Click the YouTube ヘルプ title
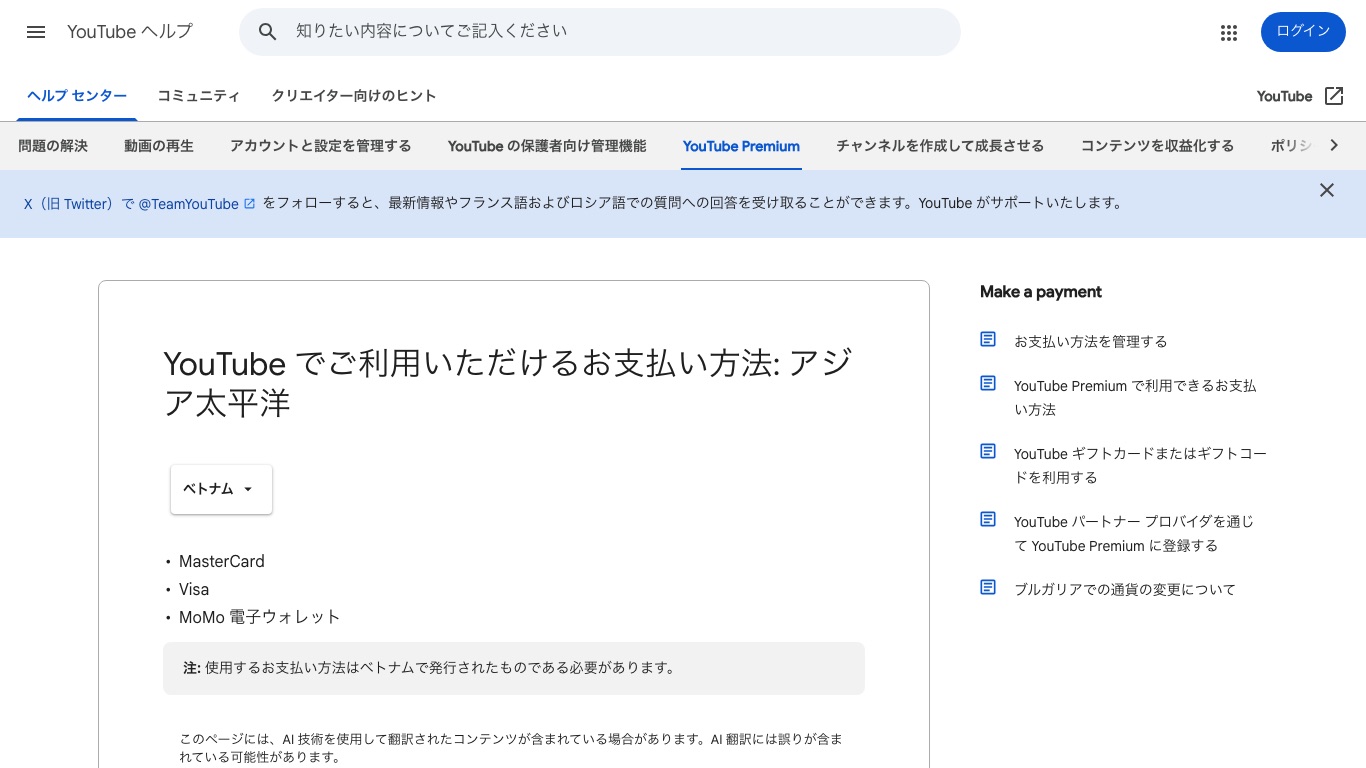1366x768 pixels. point(130,32)
